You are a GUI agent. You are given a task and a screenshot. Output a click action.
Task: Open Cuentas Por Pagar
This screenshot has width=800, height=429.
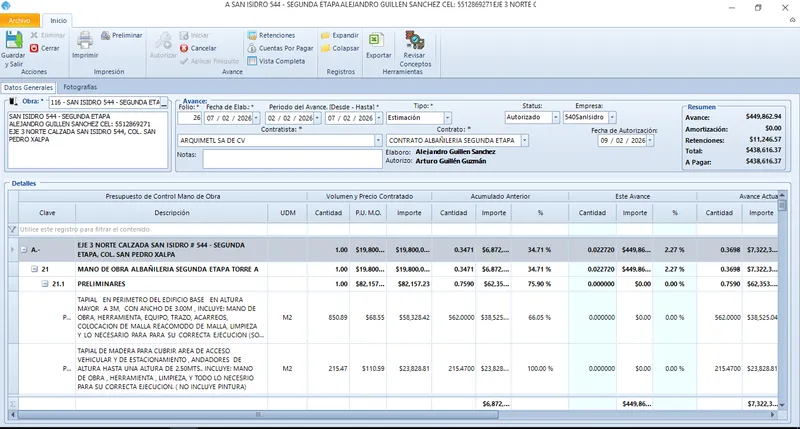click(280, 48)
